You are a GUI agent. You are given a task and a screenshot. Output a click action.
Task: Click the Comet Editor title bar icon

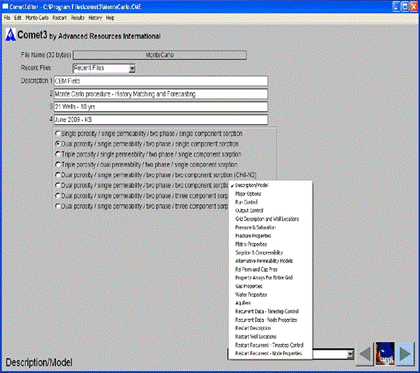coord(5,7)
